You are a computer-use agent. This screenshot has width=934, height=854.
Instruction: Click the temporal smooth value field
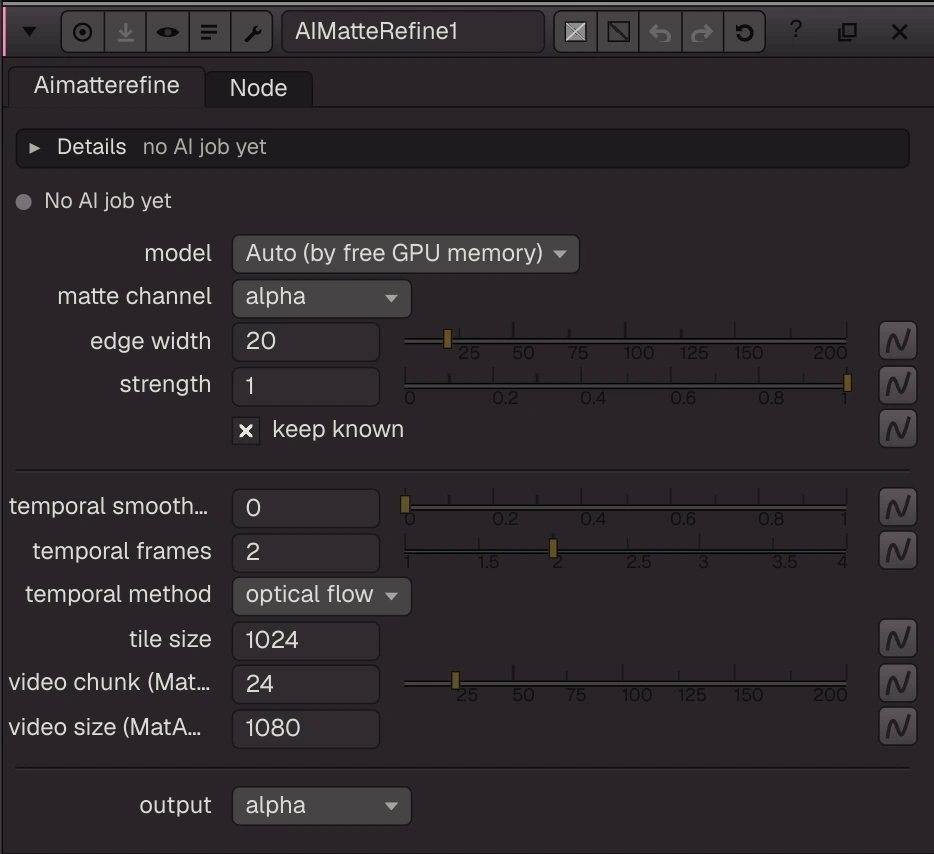click(306, 508)
